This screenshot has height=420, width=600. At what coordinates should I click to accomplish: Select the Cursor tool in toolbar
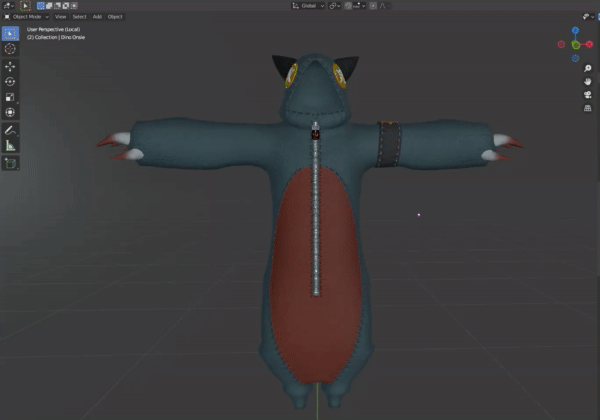[10, 48]
